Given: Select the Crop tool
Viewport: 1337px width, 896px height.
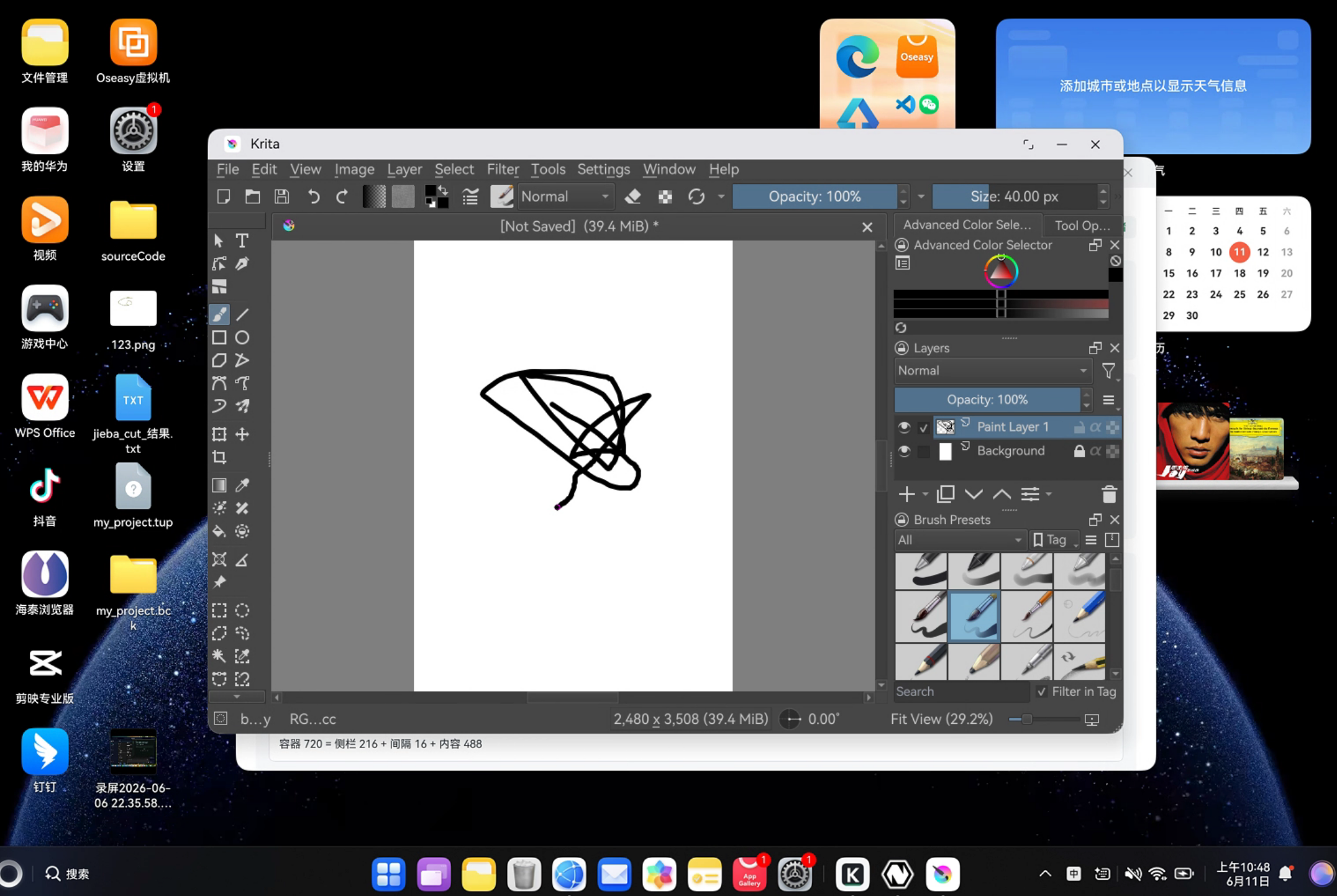Looking at the screenshot, I should pyautogui.click(x=219, y=457).
